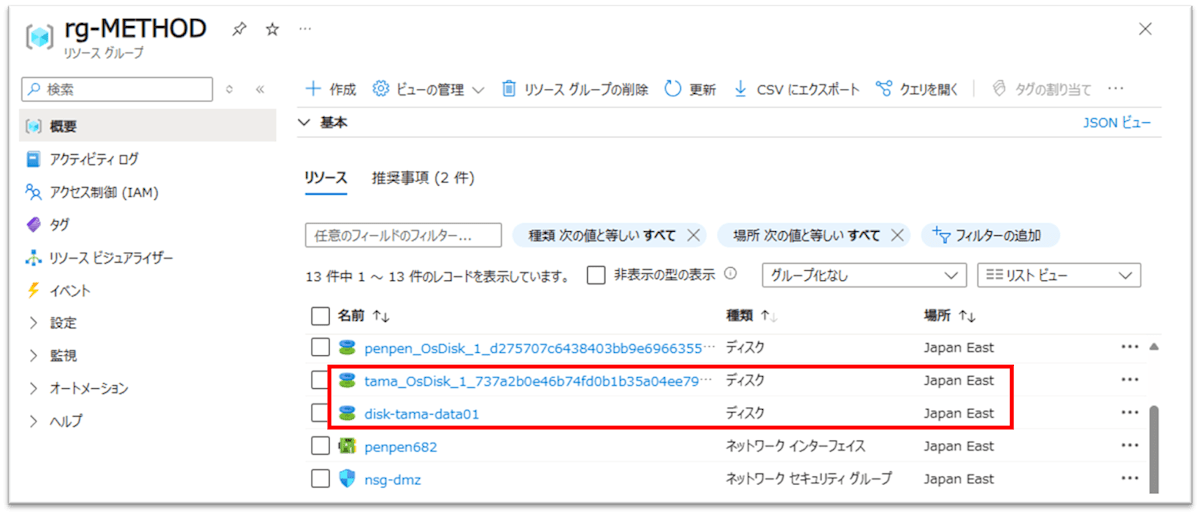The image size is (1200, 515).
Task: Open the リスト ビュー dropdown
Action: point(1058,275)
